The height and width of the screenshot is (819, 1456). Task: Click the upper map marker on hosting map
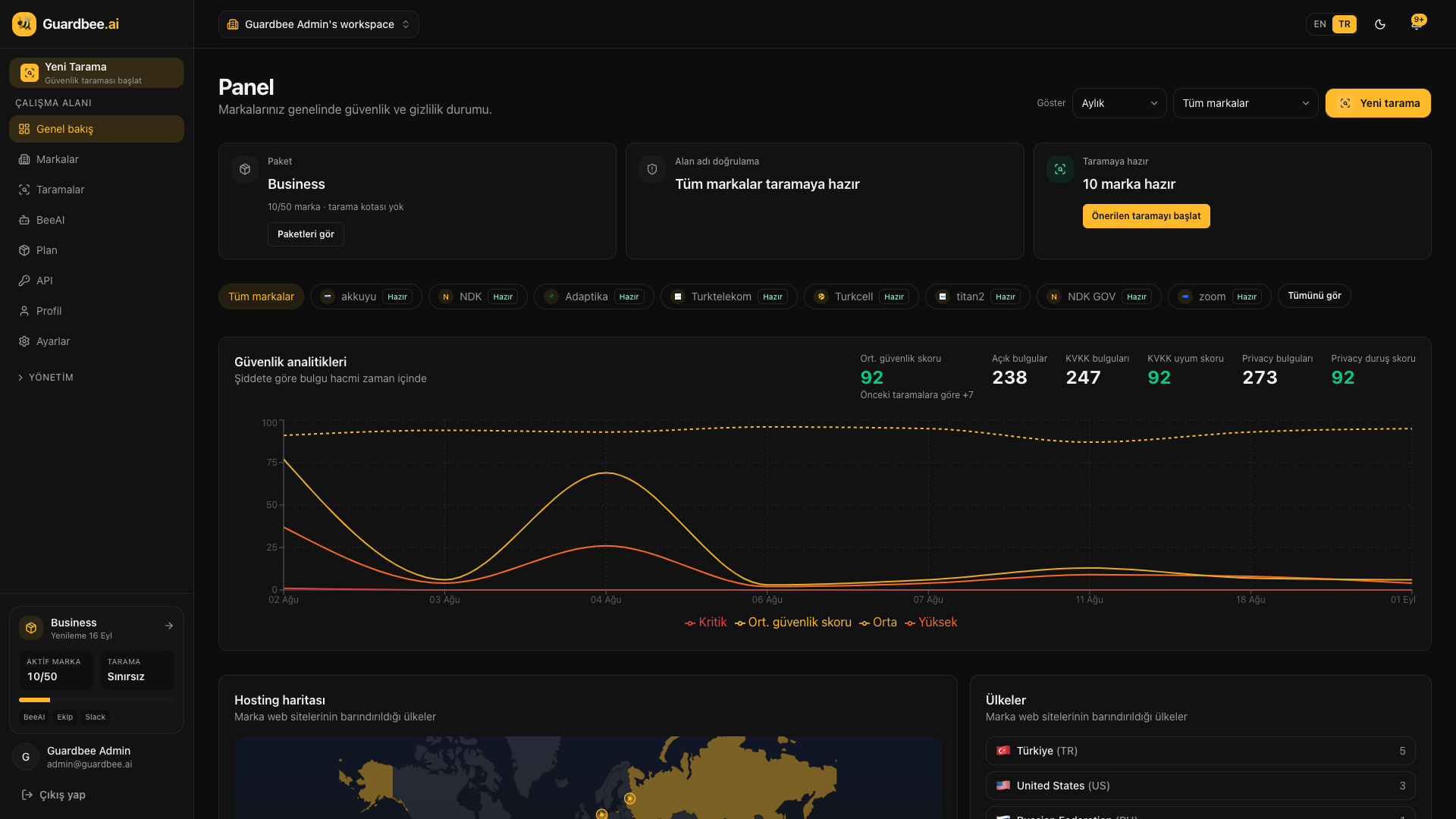click(629, 799)
